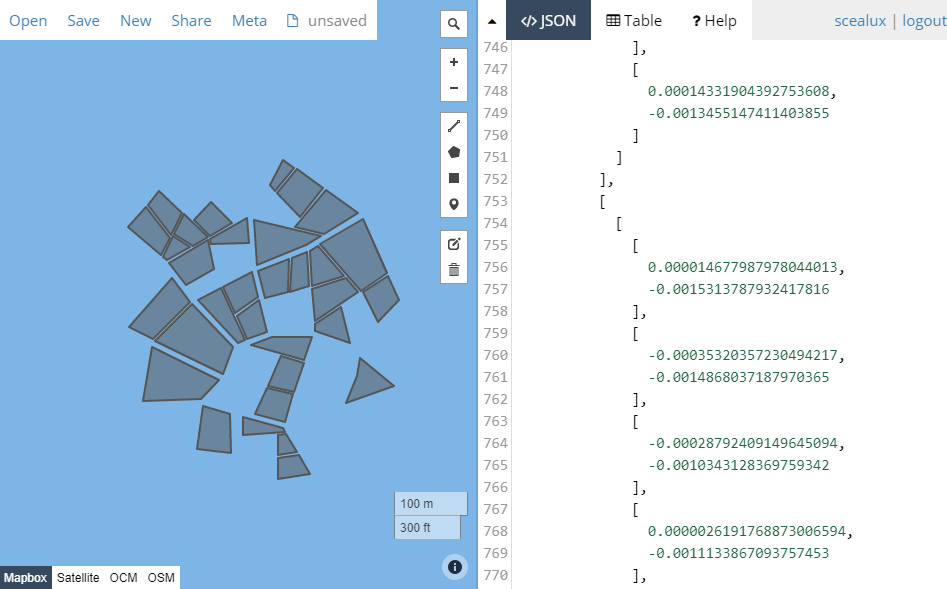The height and width of the screenshot is (589, 947).
Task: Click the 300 ft scale bar
Action: [427, 527]
